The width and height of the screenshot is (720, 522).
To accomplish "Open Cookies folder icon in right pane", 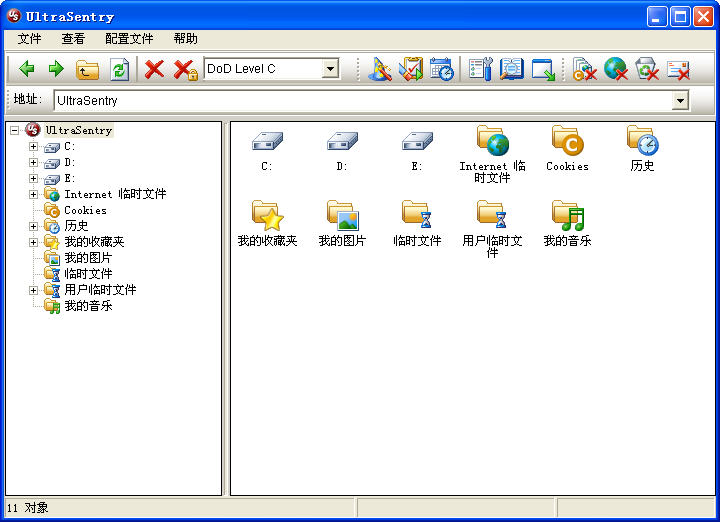I will tap(567, 140).
